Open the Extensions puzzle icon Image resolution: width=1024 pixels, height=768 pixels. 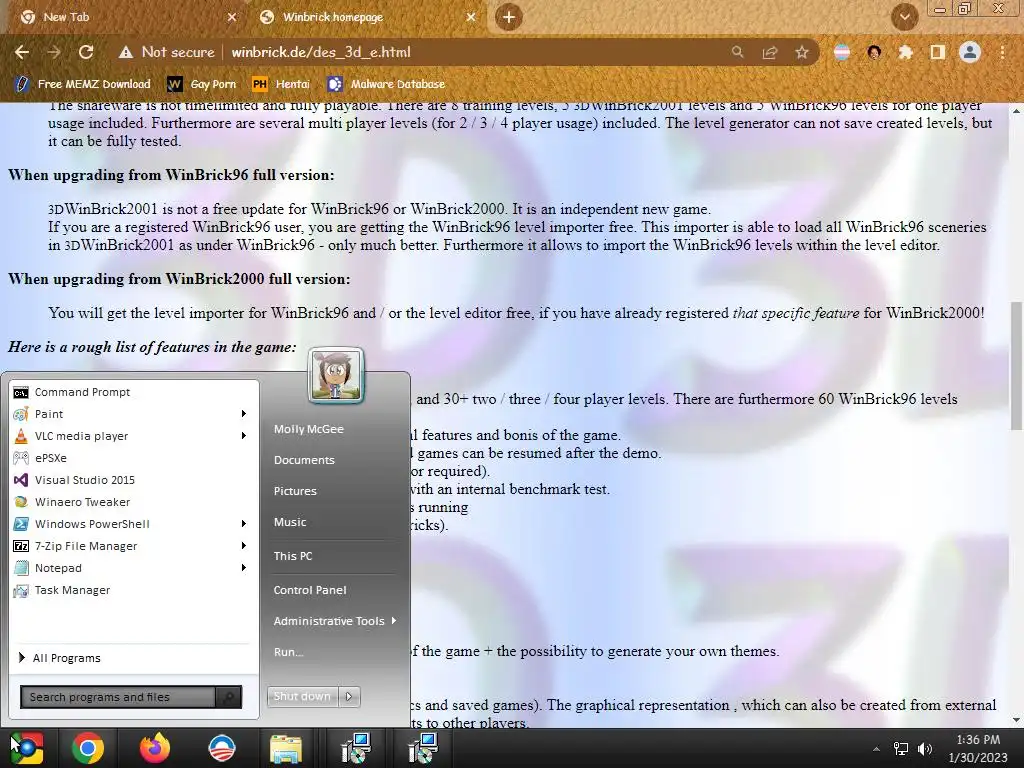[905, 52]
